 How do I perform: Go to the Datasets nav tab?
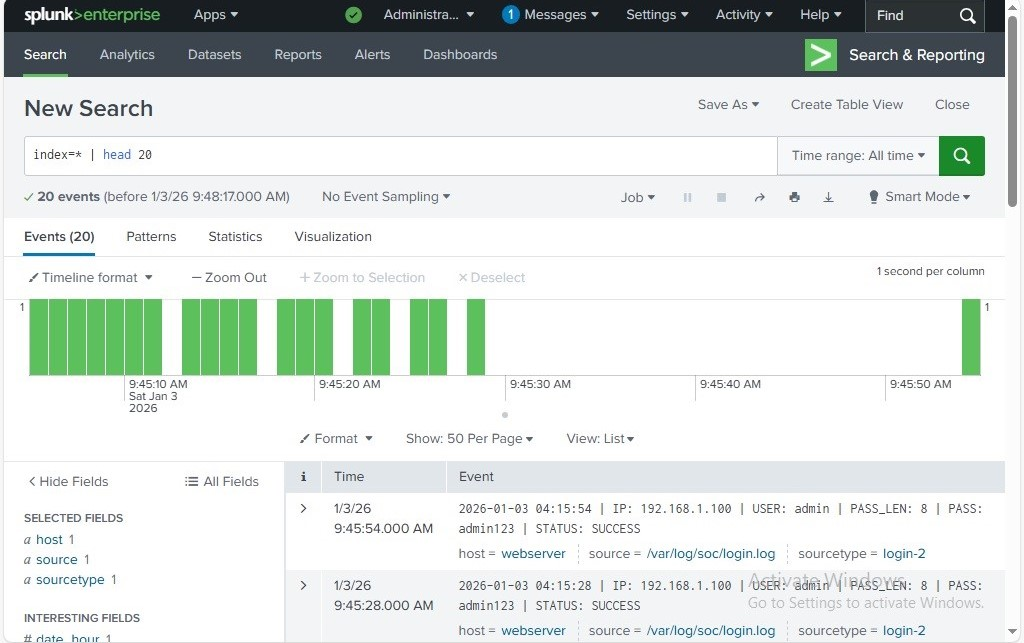point(214,55)
